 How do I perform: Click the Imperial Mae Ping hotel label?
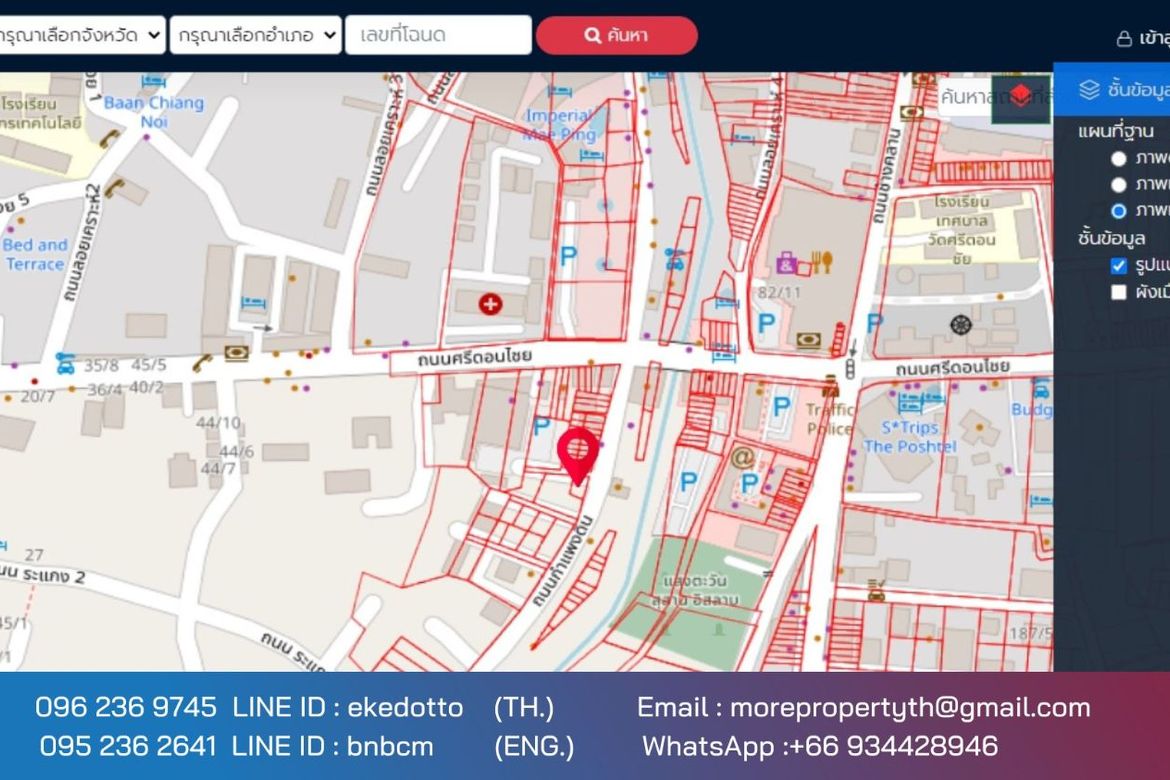559,125
